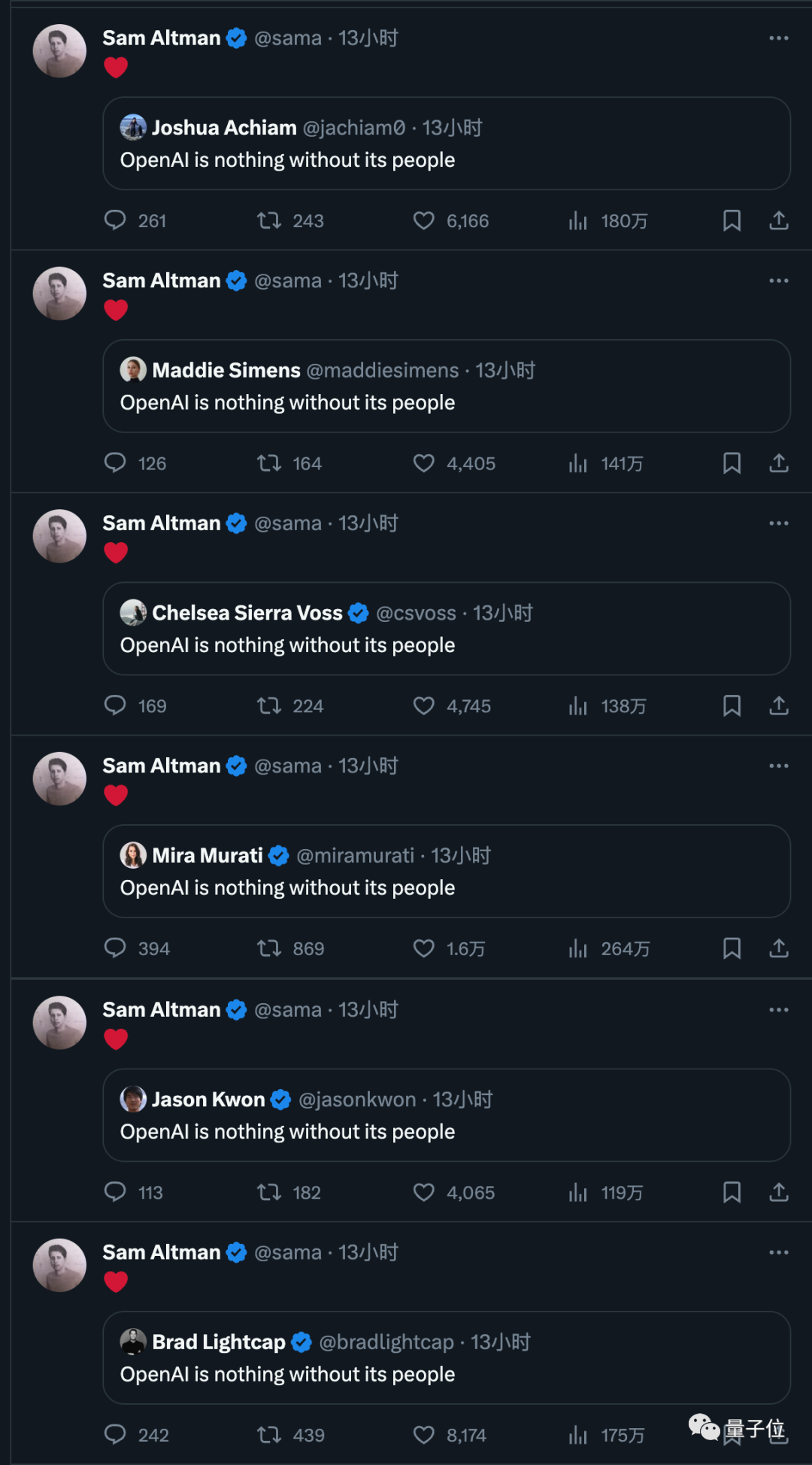Share the Maddie Simens quote post
This screenshot has width=812, height=1465.
779,463
